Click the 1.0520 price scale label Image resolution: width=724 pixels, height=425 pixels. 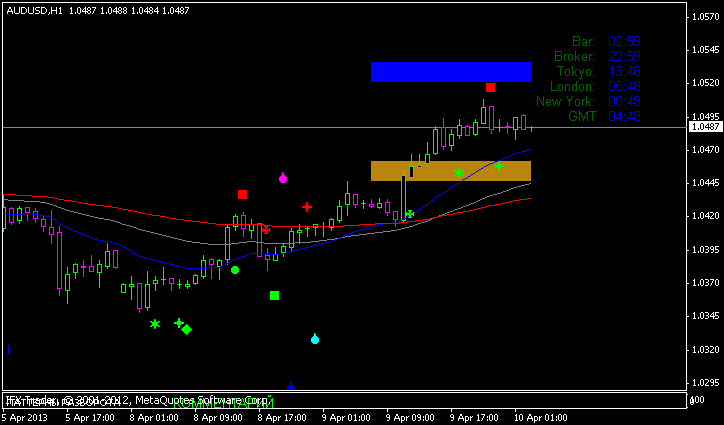pyautogui.click(x=705, y=83)
